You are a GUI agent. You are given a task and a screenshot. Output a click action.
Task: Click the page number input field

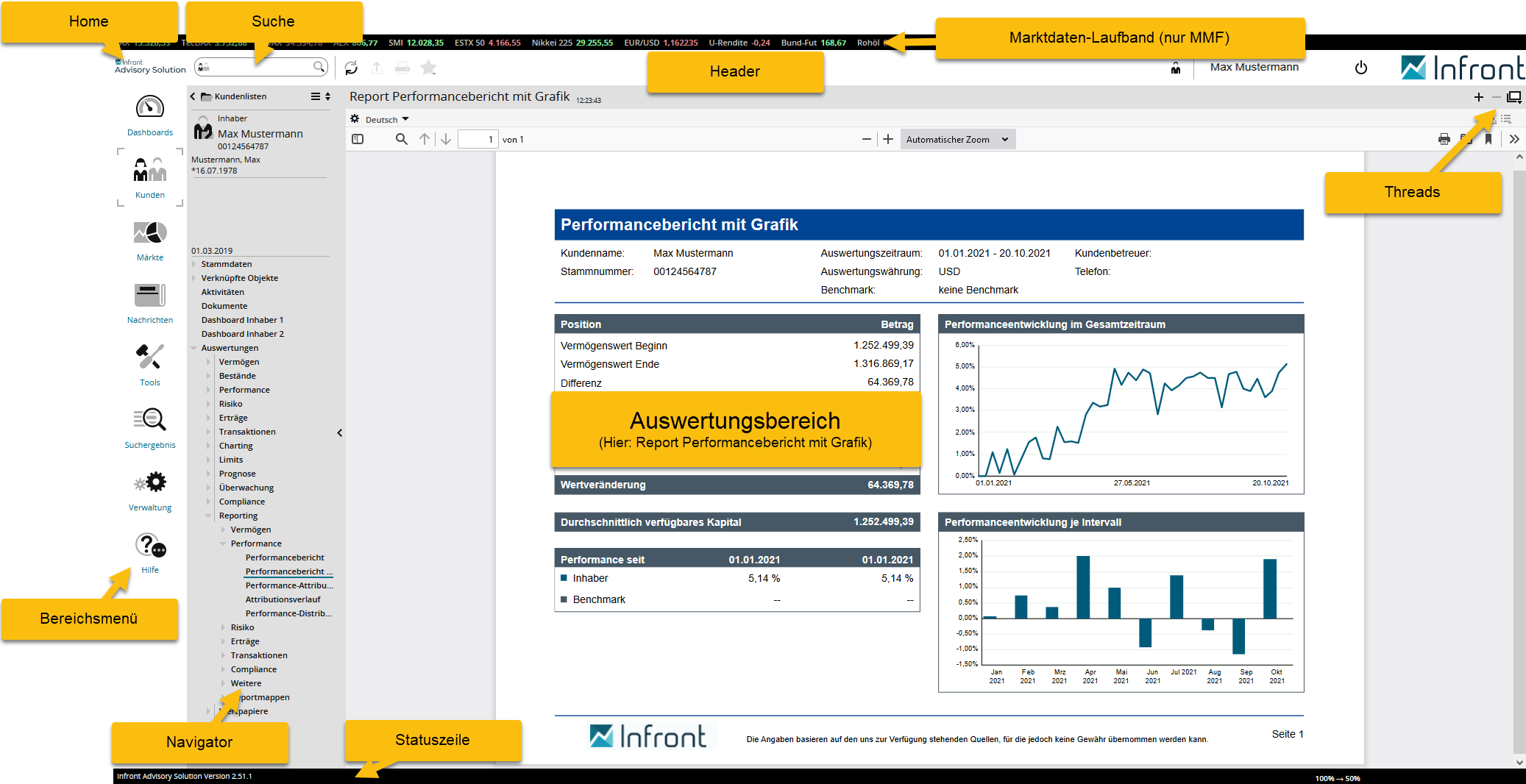[478, 140]
